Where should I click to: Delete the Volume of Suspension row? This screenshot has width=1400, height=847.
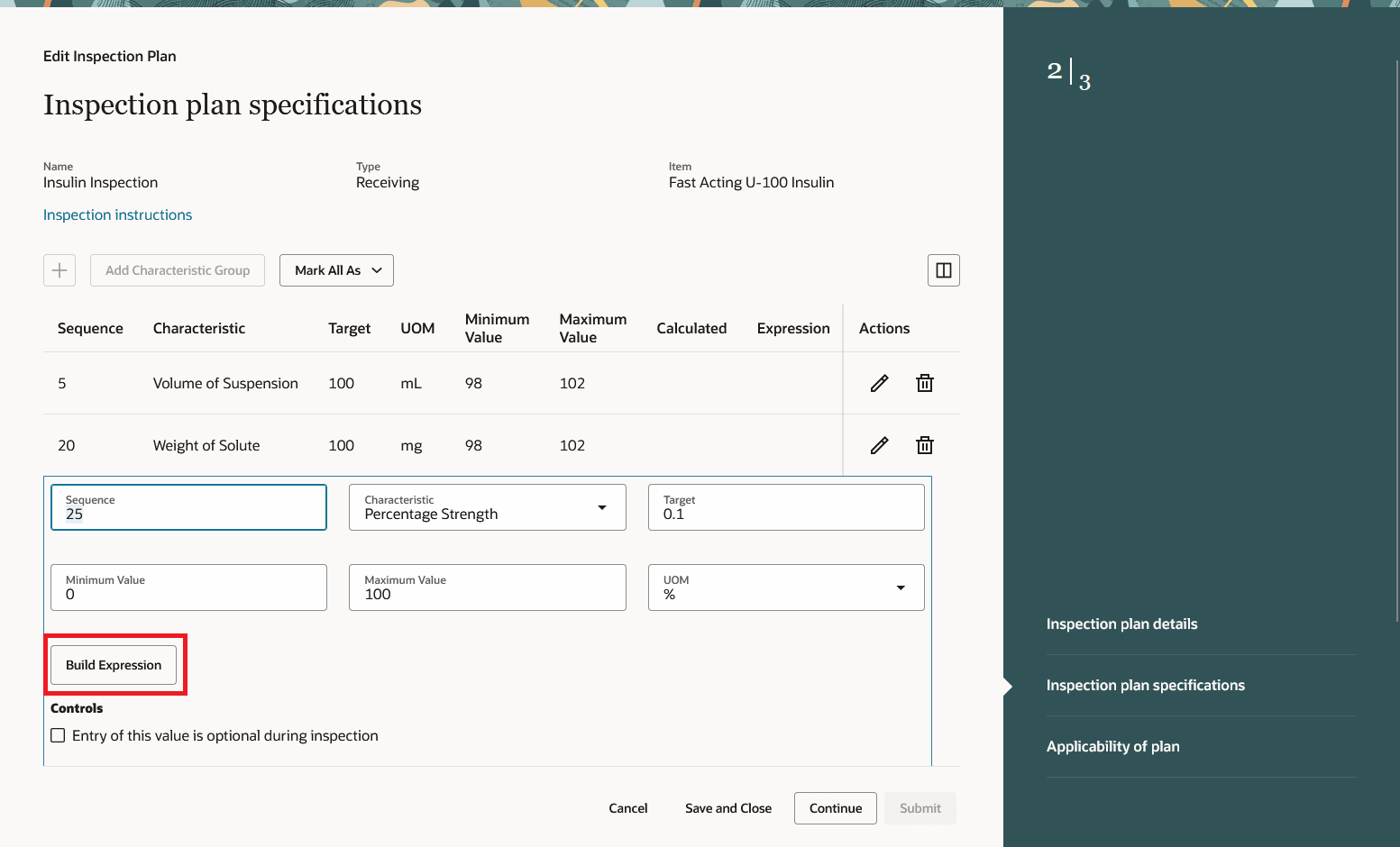[x=925, y=383]
